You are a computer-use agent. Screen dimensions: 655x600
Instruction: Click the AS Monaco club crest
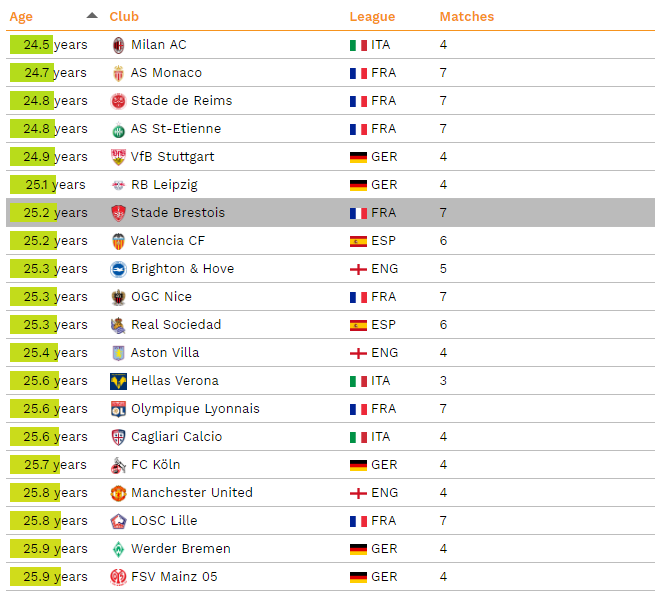(118, 73)
